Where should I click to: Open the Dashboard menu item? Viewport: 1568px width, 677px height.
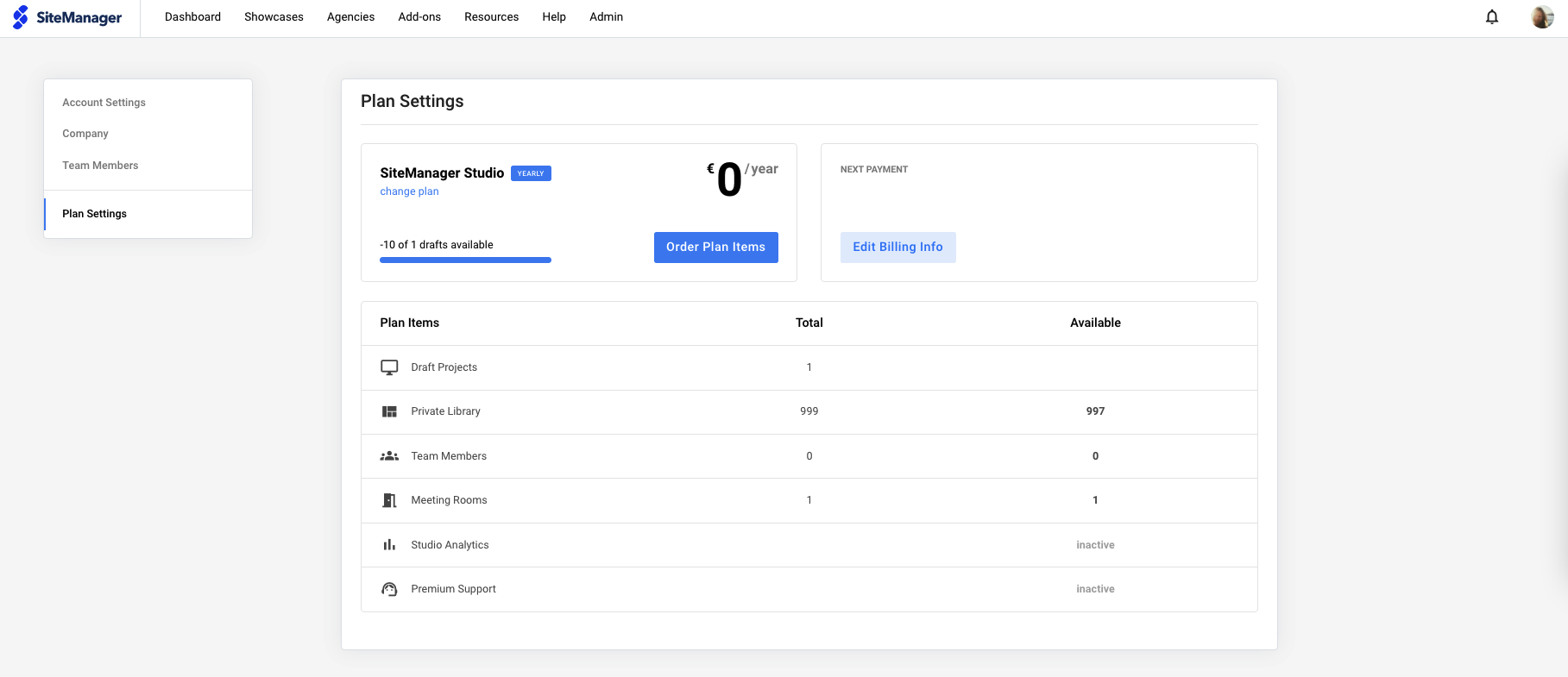pyautogui.click(x=192, y=17)
